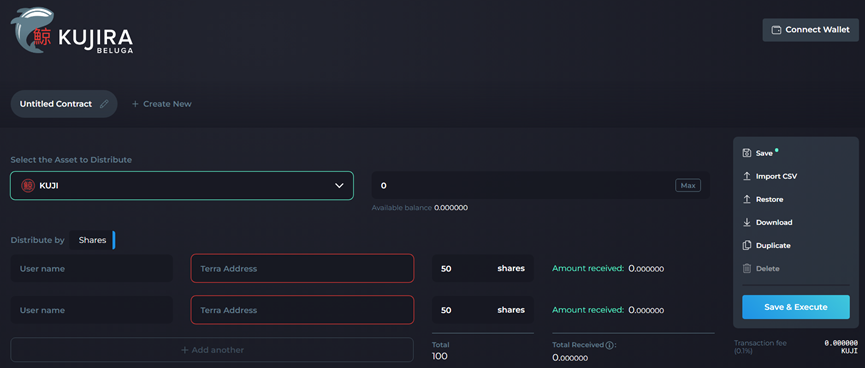Focus the second User name field
The height and width of the screenshot is (368, 865).
[92, 310]
